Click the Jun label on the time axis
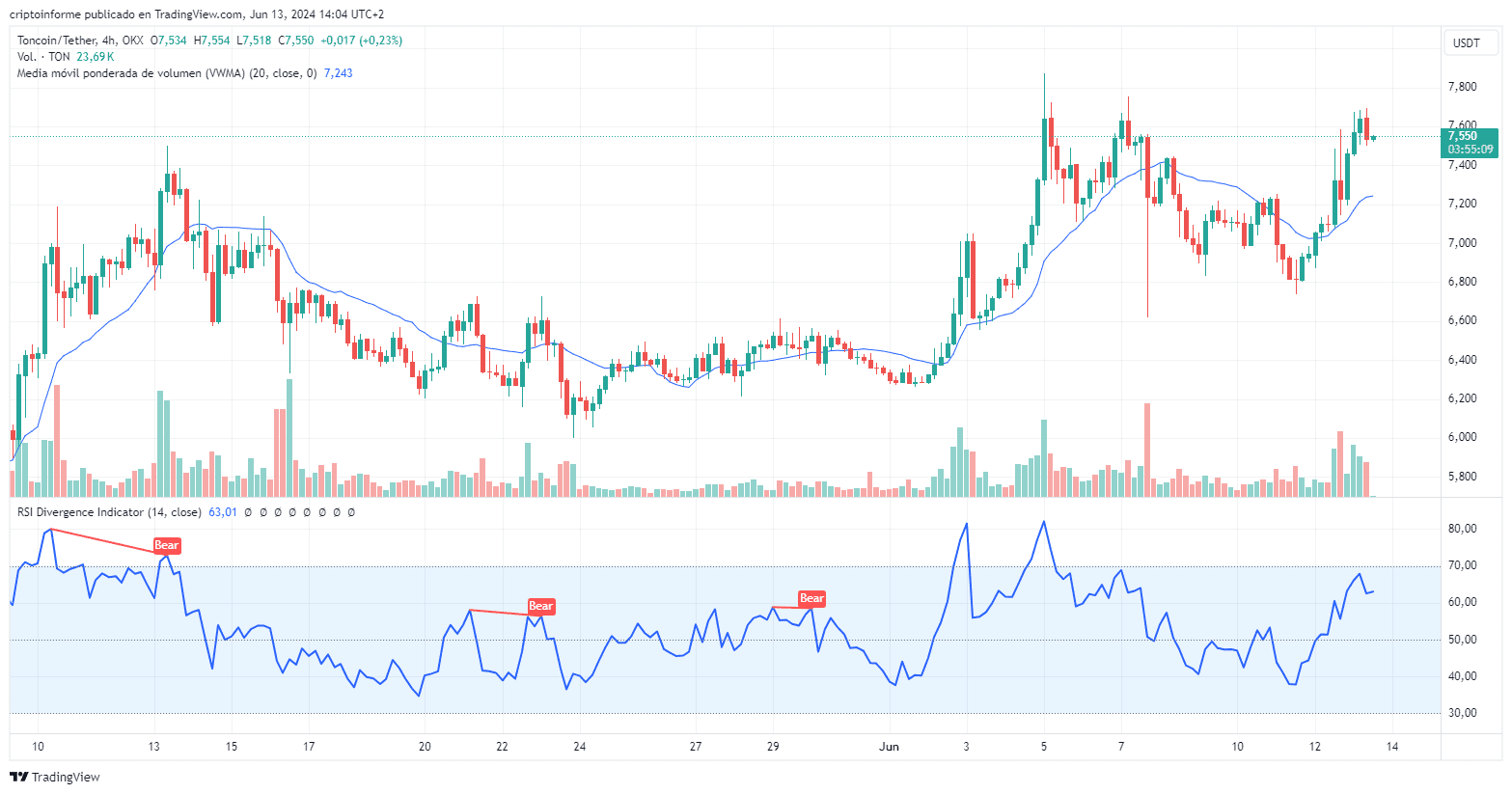1512x794 pixels. [x=889, y=747]
